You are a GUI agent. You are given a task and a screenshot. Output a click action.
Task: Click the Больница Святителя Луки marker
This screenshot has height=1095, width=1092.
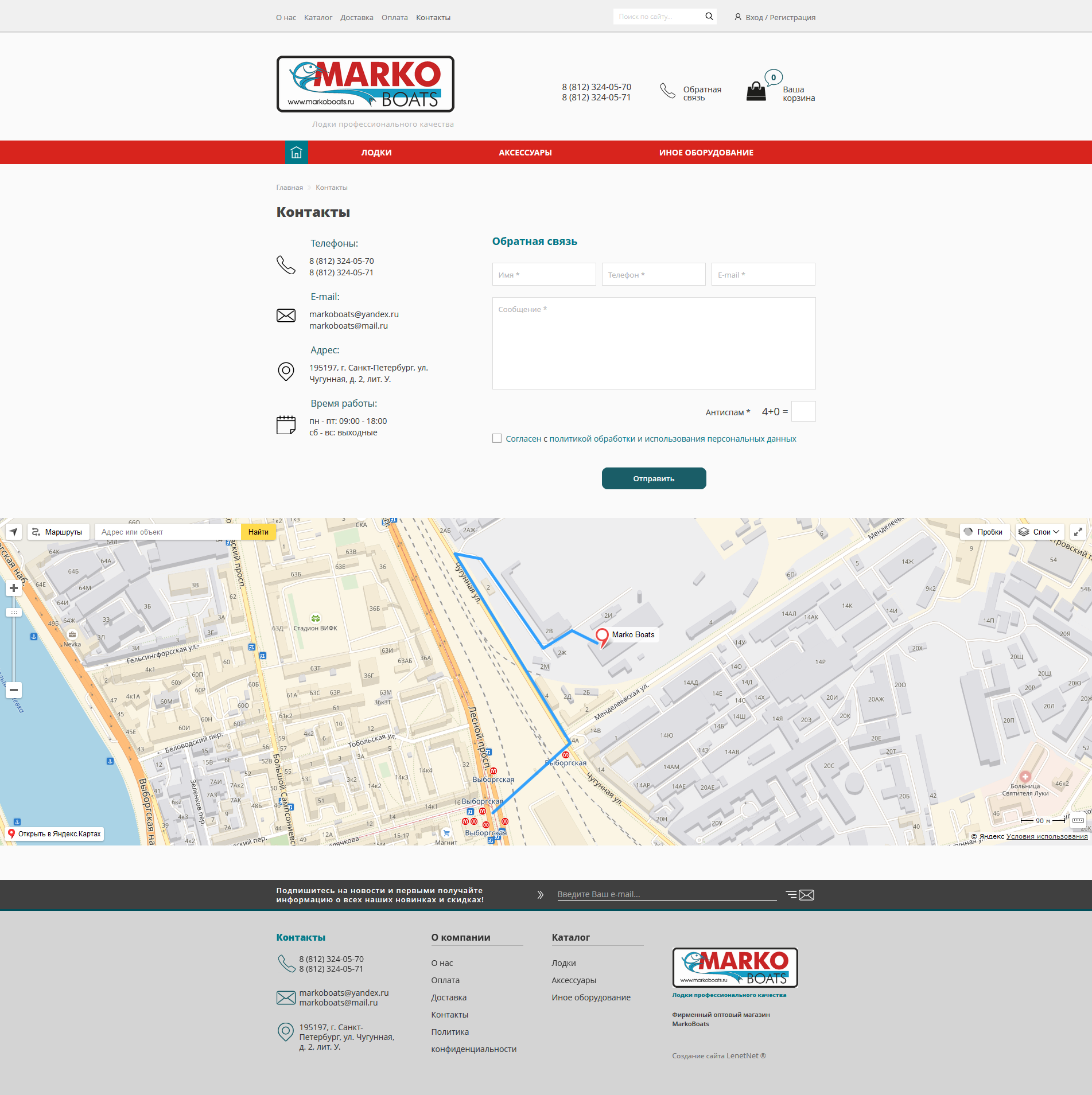[1025, 777]
